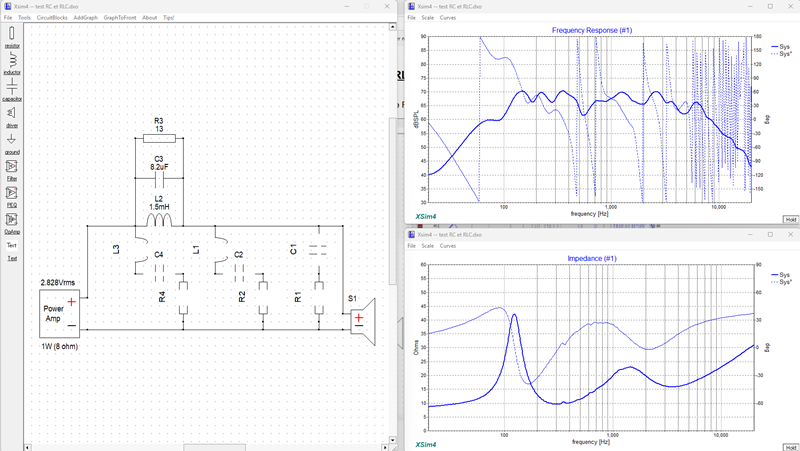Click the C2 capacitor in schematic
The height and width of the screenshot is (451, 800).
[x=239, y=273]
